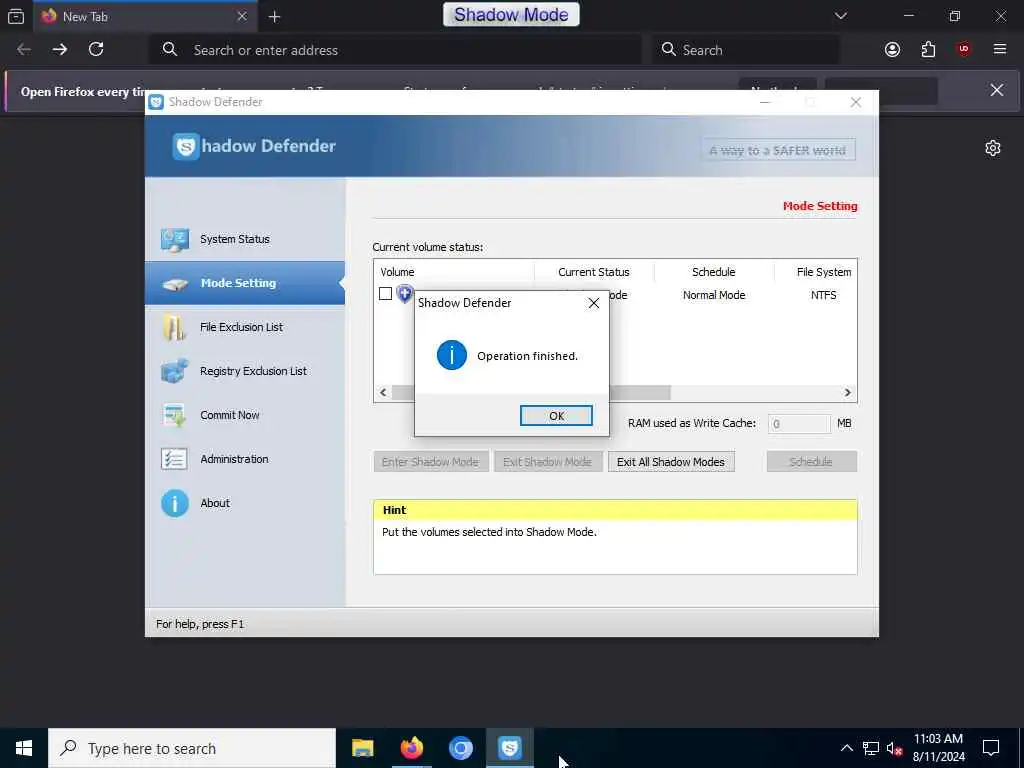Minimize the Shadow Defender main window
Image resolution: width=1024 pixels, height=768 pixels.
pyautogui.click(x=765, y=102)
